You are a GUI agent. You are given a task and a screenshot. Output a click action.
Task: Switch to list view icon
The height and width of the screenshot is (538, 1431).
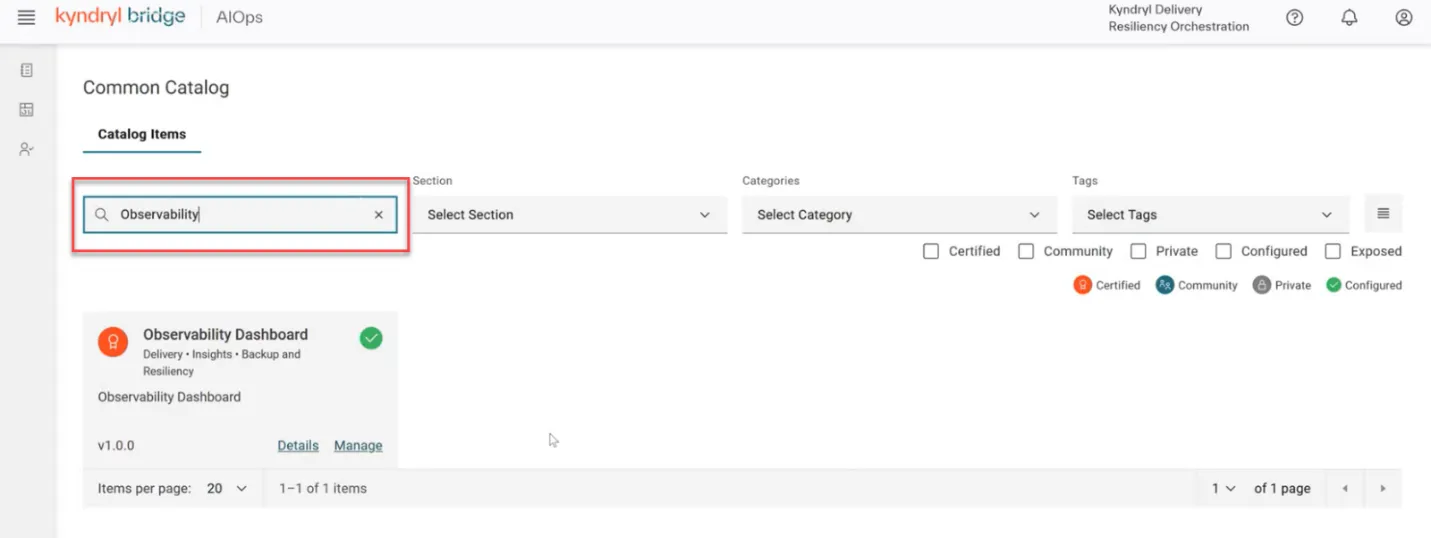click(x=1383, y=214)
